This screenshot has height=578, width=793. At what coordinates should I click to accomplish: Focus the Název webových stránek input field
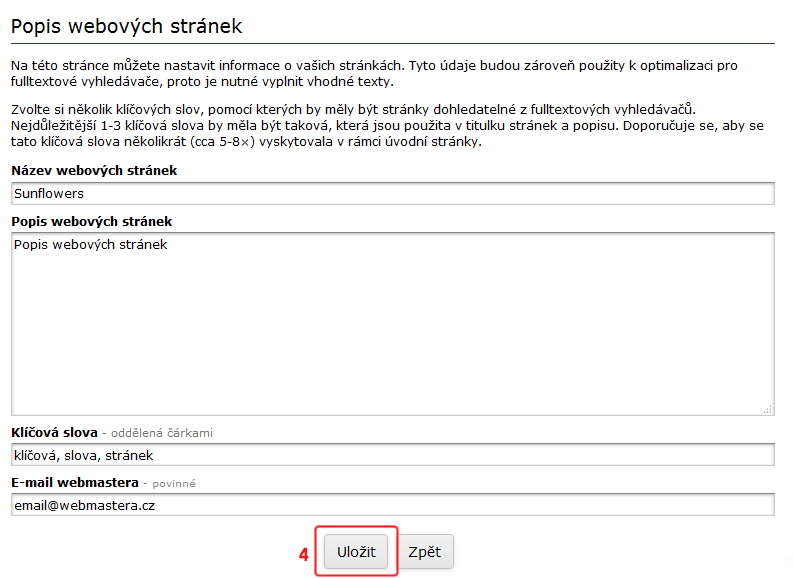(x=392, y=193)
